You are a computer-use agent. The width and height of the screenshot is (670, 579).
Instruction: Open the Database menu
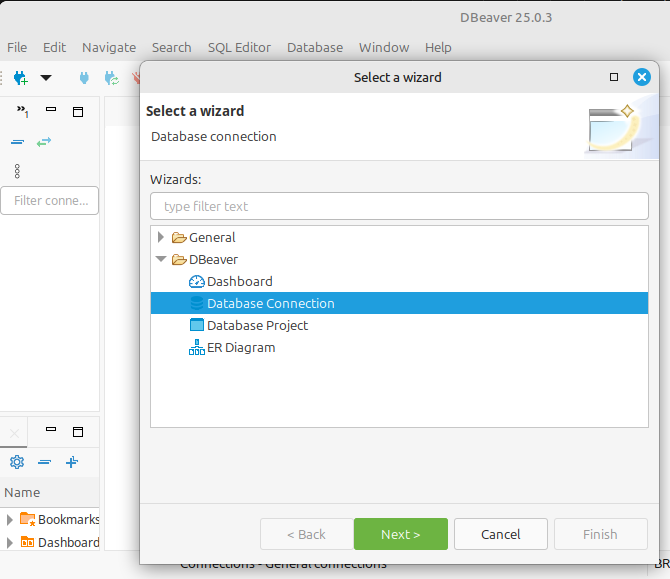coord(314,47)
